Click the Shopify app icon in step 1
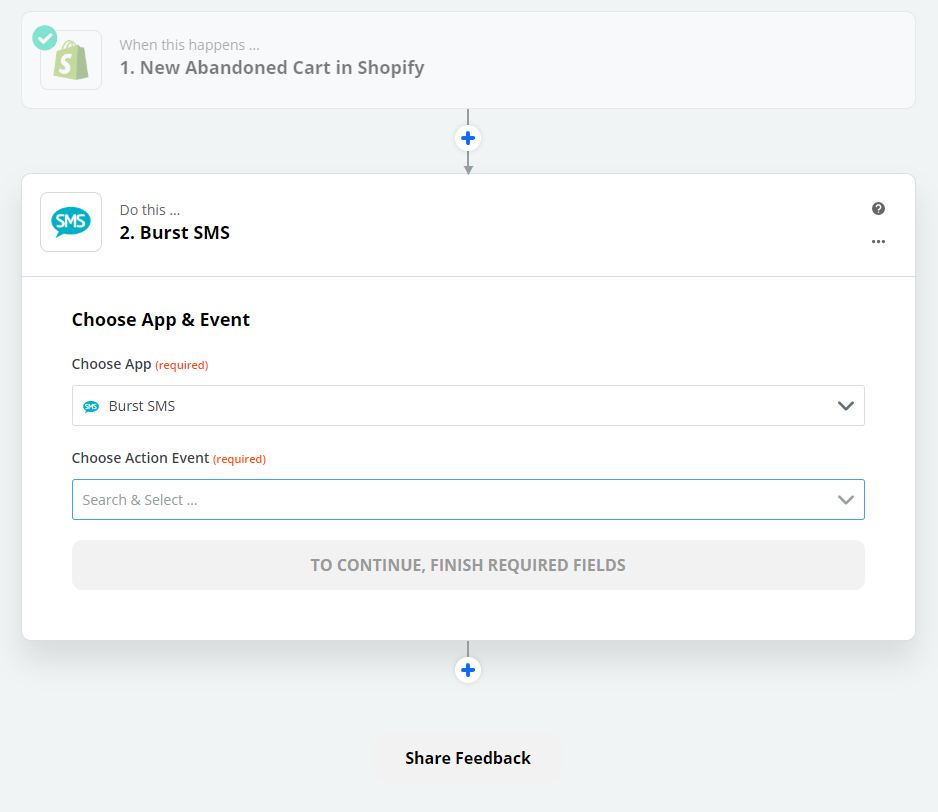 click(71, 60)
